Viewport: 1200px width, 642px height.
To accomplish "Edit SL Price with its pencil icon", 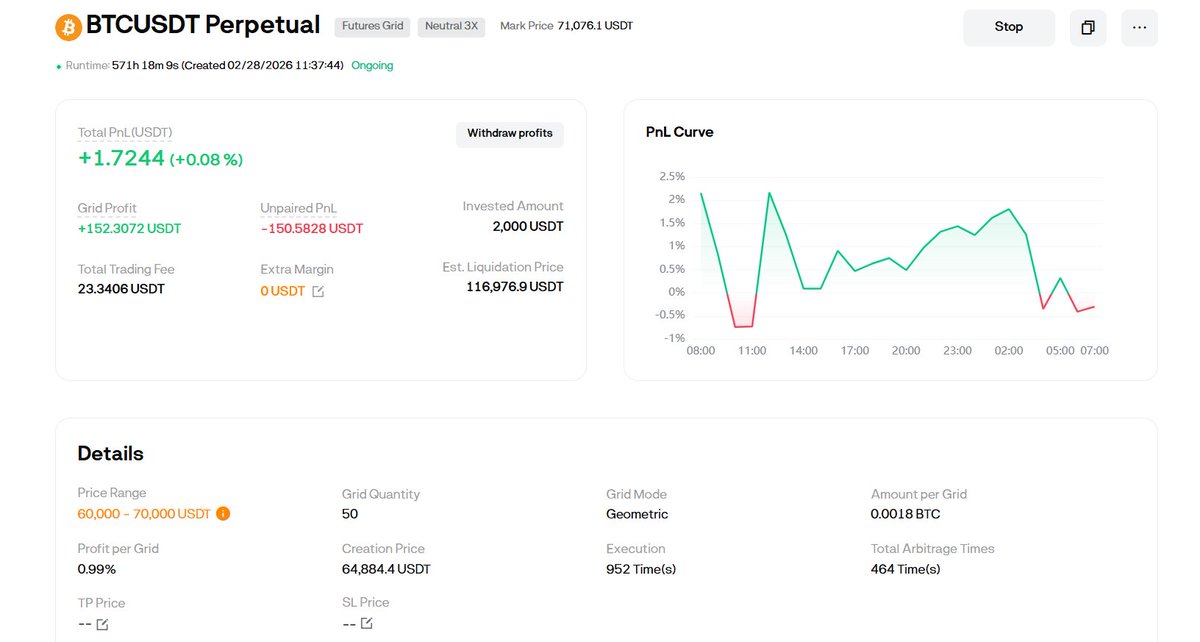I will point(366,623).
